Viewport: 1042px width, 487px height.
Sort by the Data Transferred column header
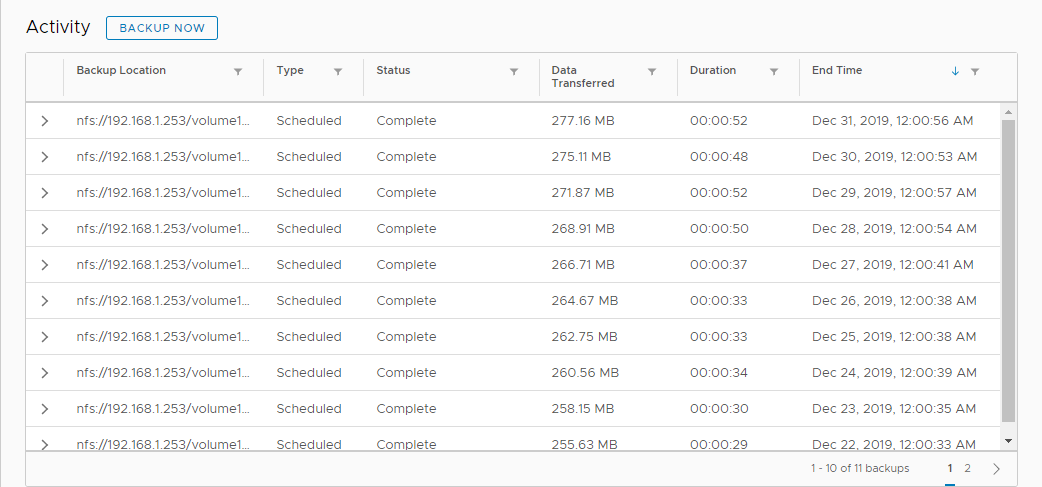582,77
